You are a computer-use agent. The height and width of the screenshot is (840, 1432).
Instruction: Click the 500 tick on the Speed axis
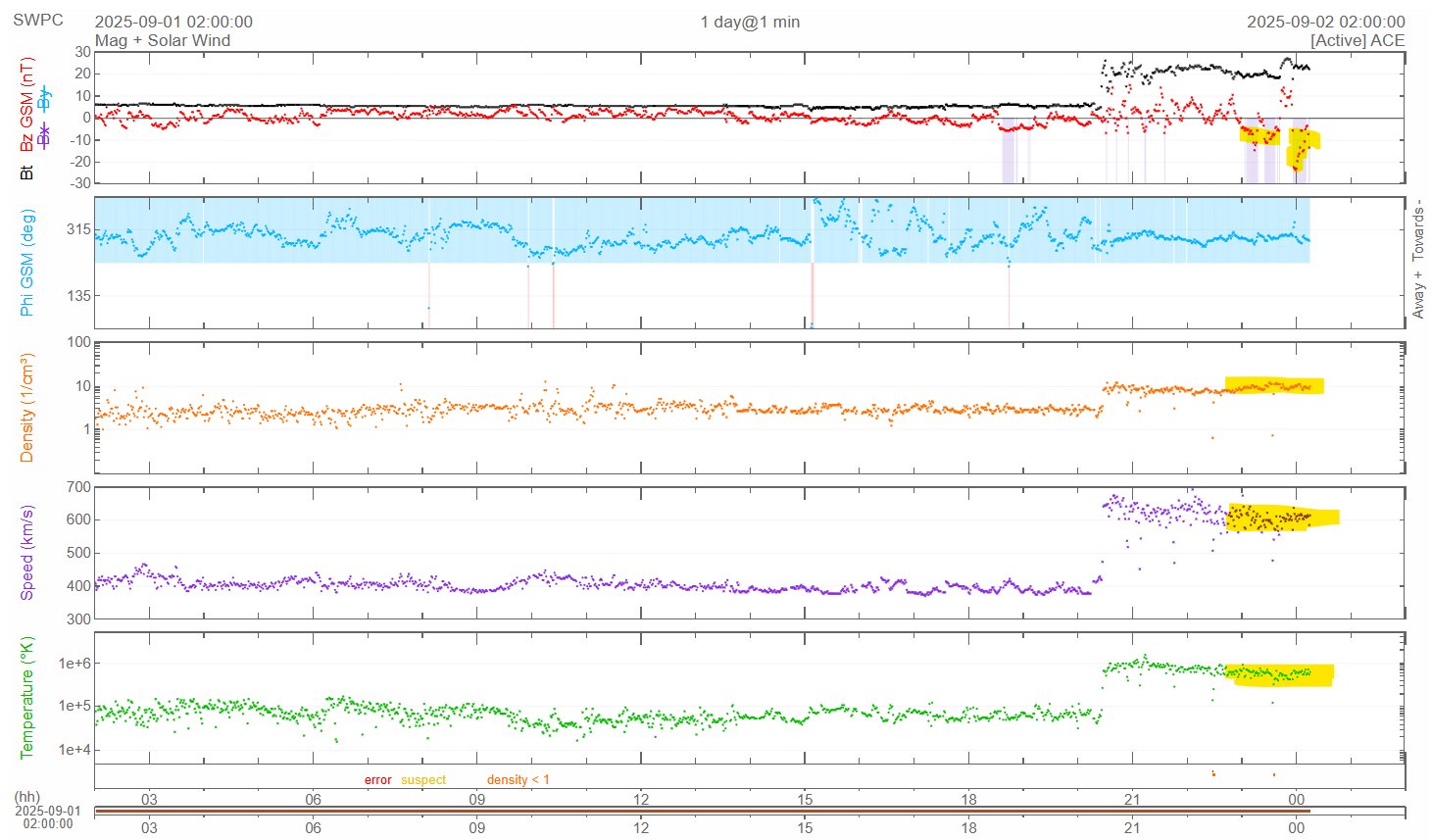78,554
